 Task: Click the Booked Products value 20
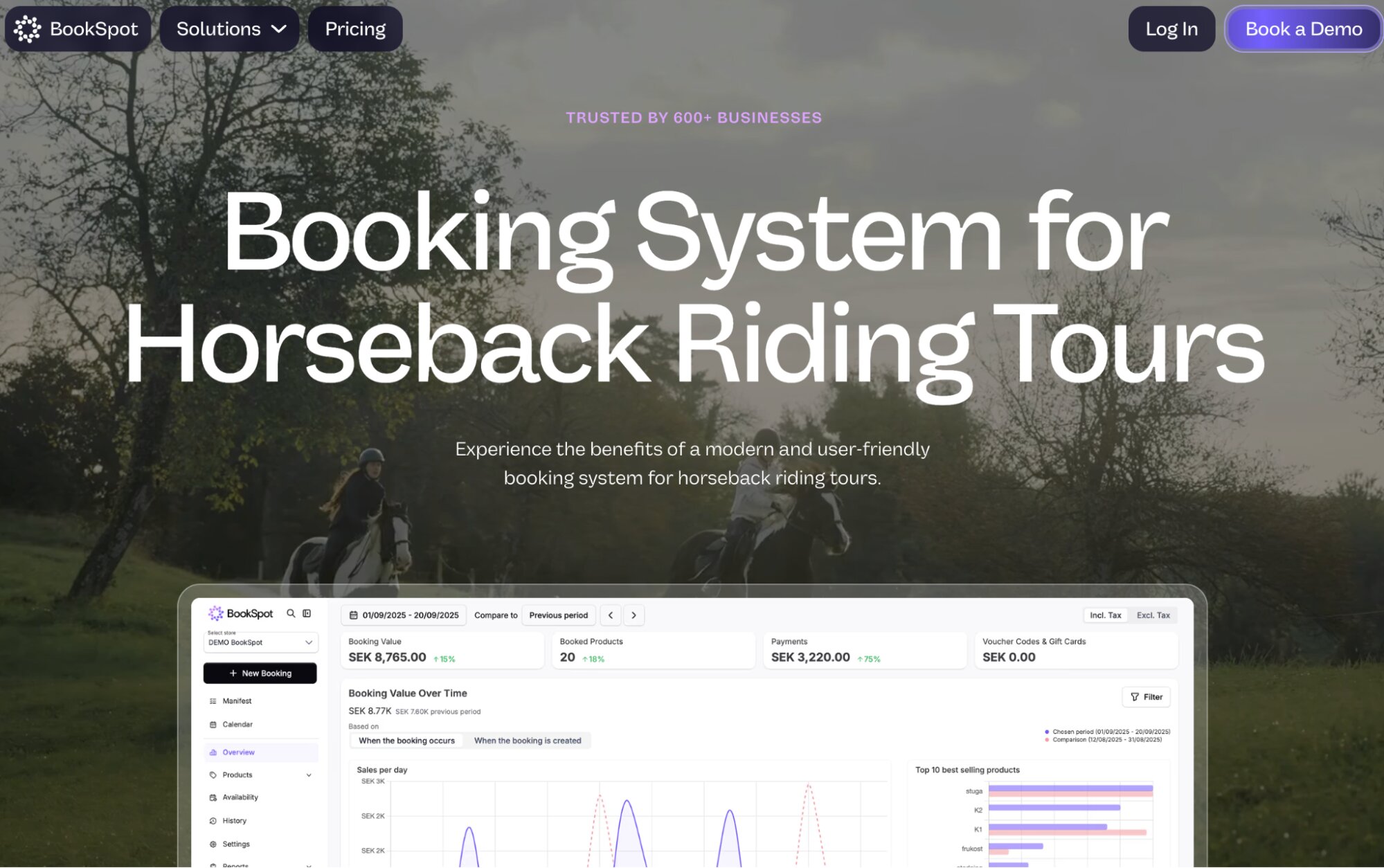click(x=567, y=658)
